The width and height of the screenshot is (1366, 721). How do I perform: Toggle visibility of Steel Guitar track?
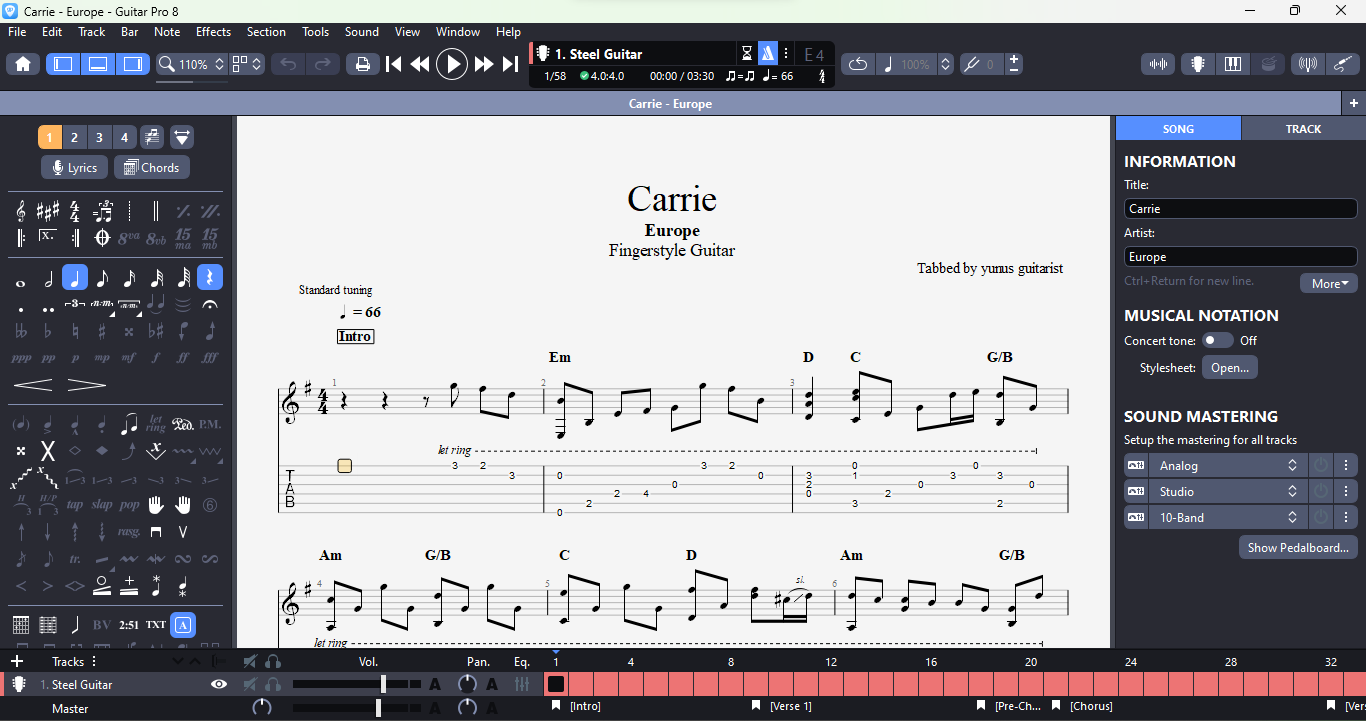[x=219, y=685]
